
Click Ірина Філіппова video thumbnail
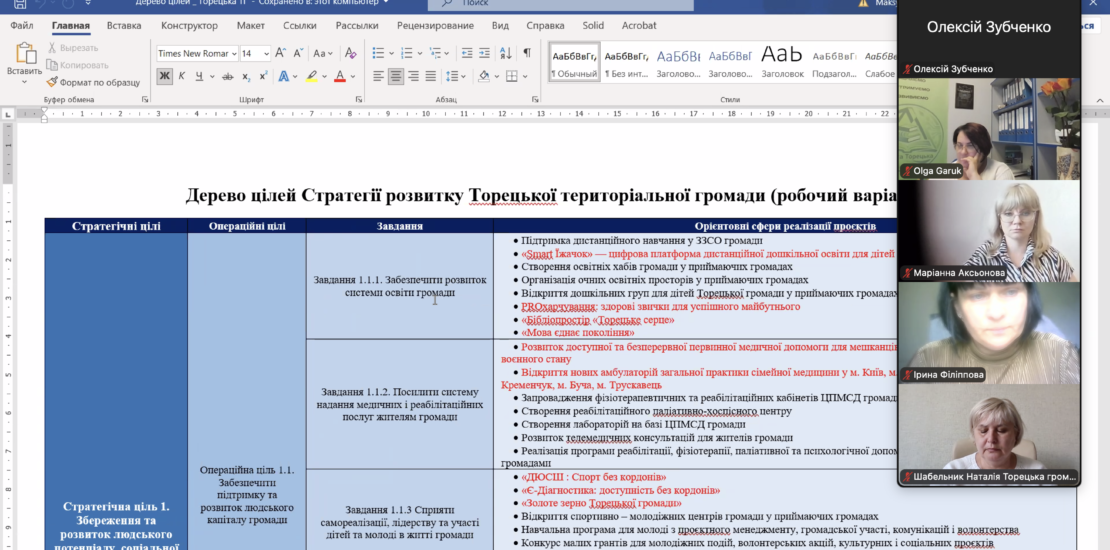(989, 333)
